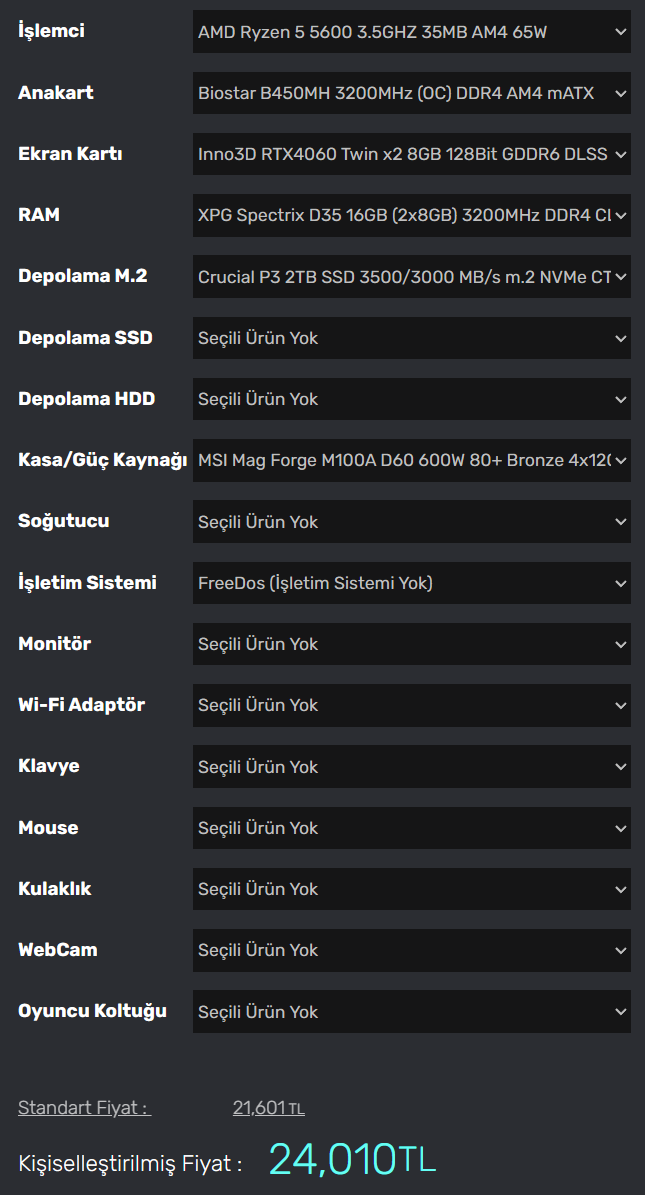Viewport: 645px width, 1195px height.
Task: Select a product in Depolama SSD
Action: pyautogui.click(x=412, y=338)
